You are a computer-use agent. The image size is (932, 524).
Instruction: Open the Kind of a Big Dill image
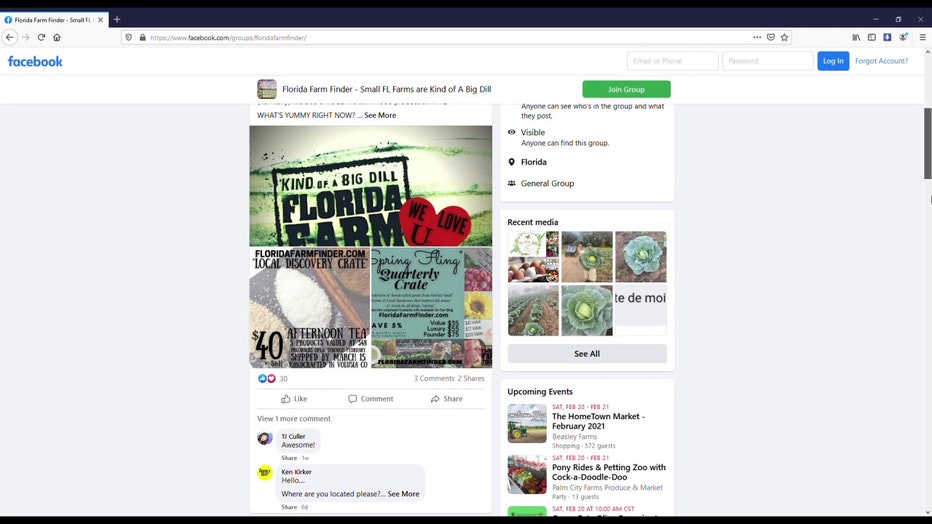[370, 185]
